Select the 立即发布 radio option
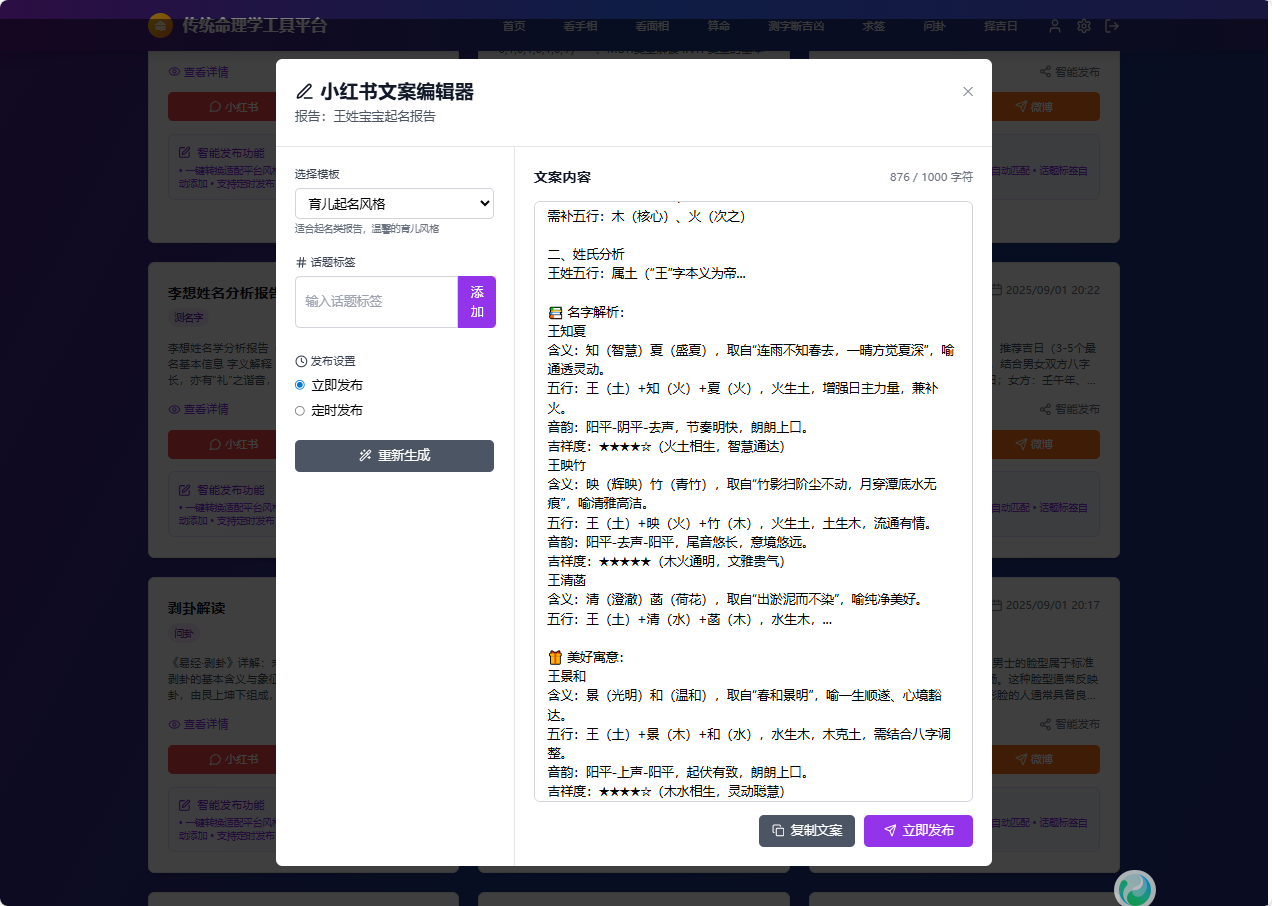1272x906 pixels. (300, 385)
